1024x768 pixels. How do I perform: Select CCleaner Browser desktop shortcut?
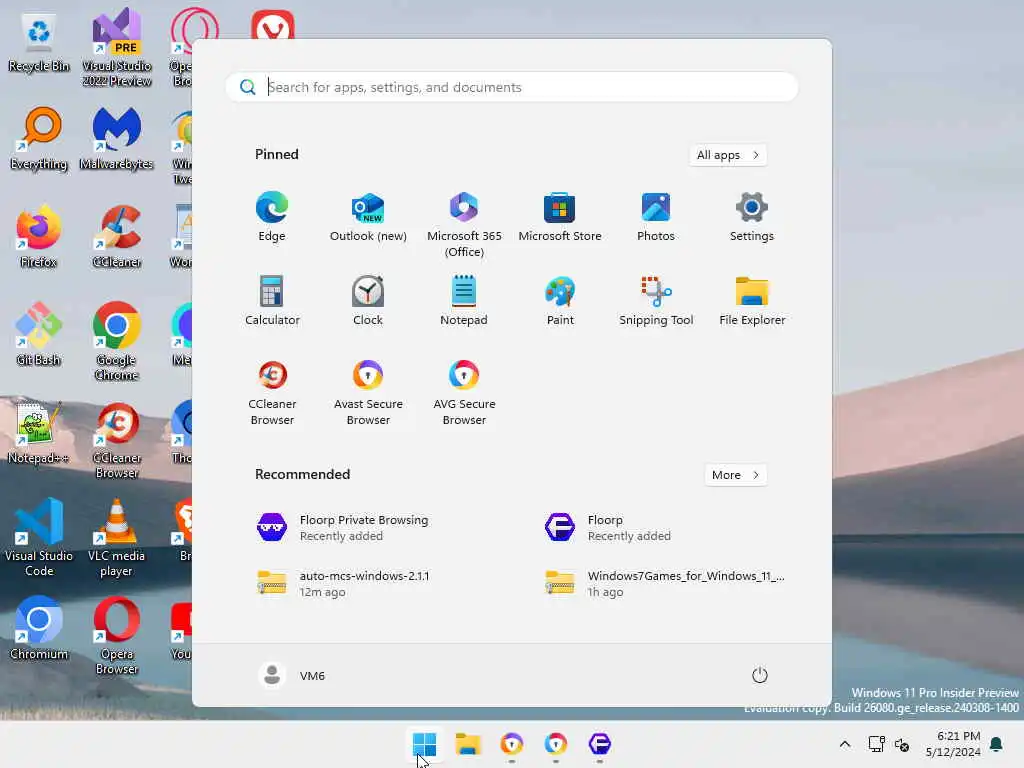pyautogui.click(x=117, y=440)
